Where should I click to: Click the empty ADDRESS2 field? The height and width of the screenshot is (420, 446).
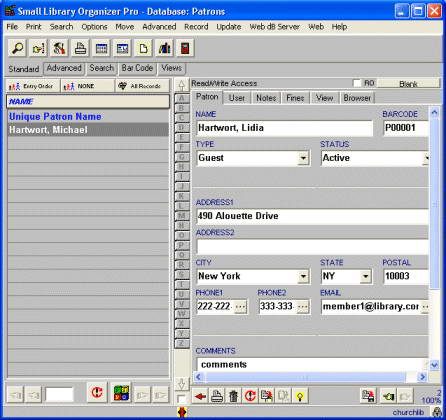(312, 247)
